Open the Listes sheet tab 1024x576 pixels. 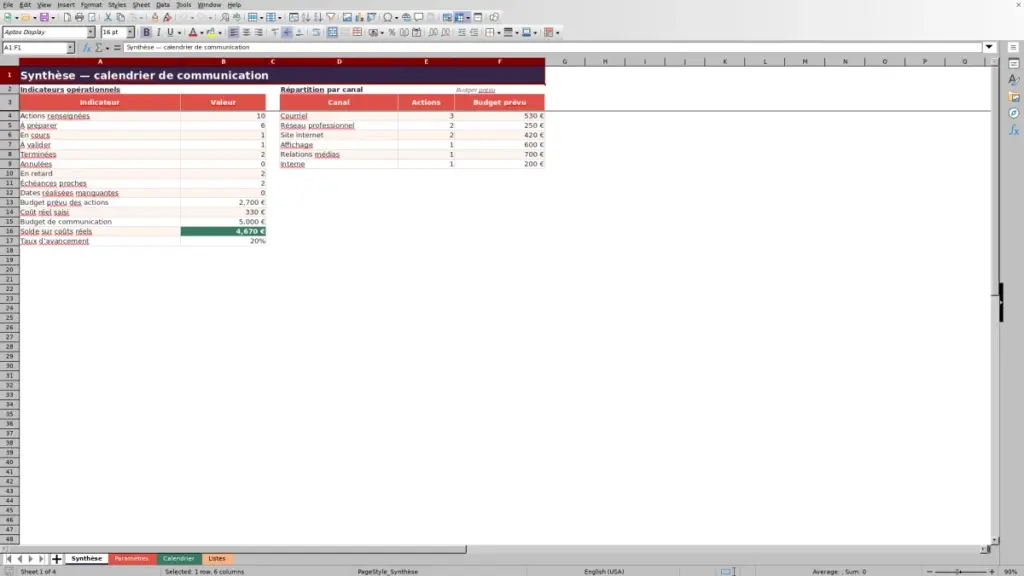click(217, 559)
